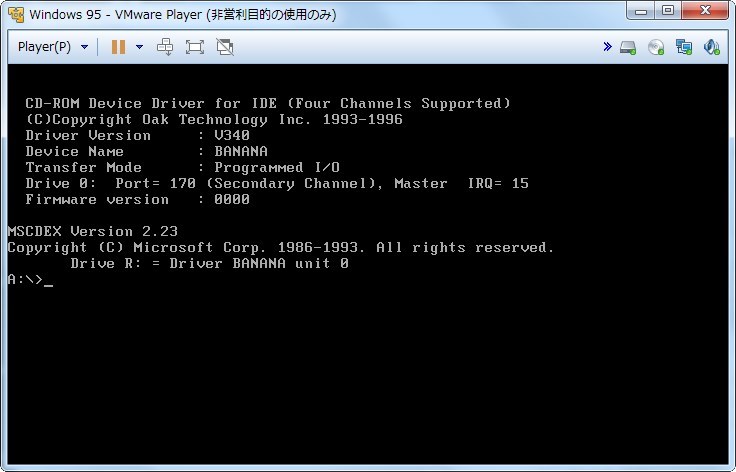
Task: Open the sound card device icon
Action: tap(712, 47)
